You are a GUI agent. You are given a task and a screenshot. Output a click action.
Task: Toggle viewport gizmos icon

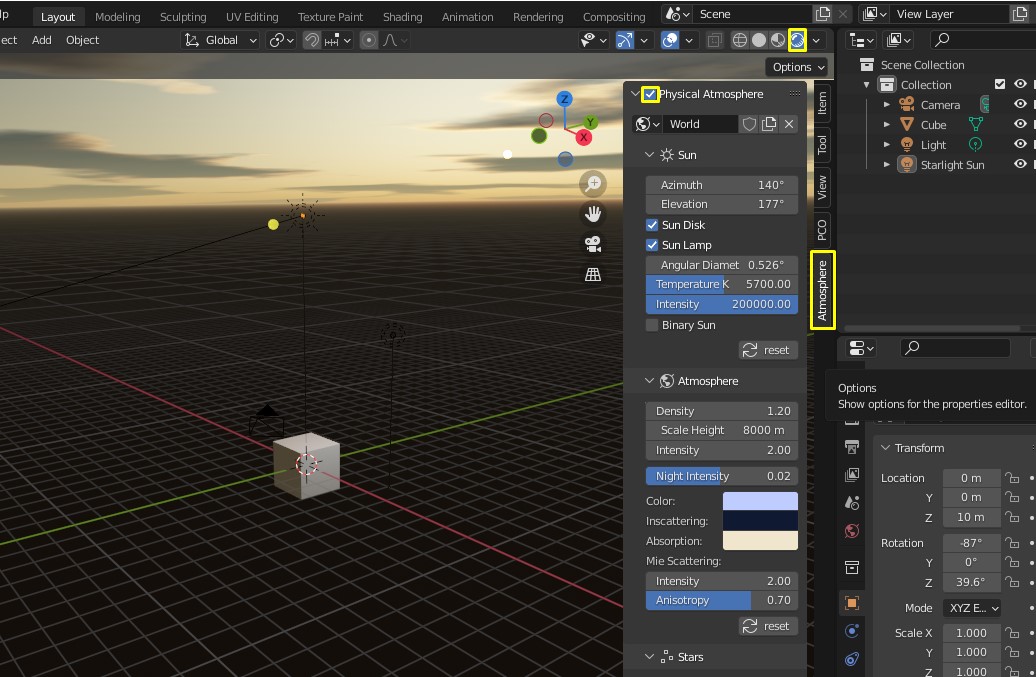624,40
